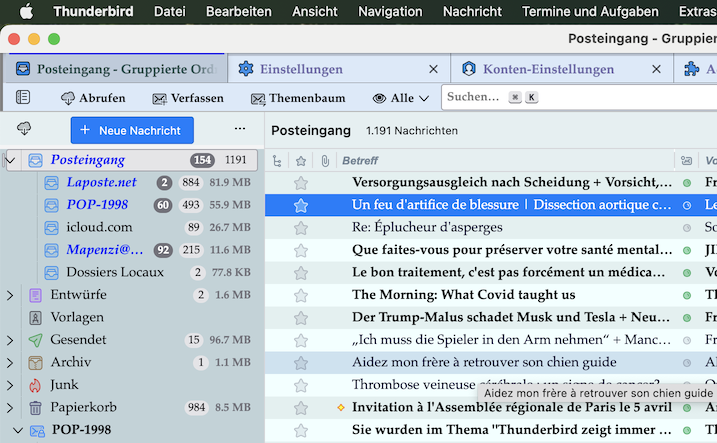Toggle the spaces toolbar icon
The width and height of the screenshot is (717, 443).
pos(23,97)
